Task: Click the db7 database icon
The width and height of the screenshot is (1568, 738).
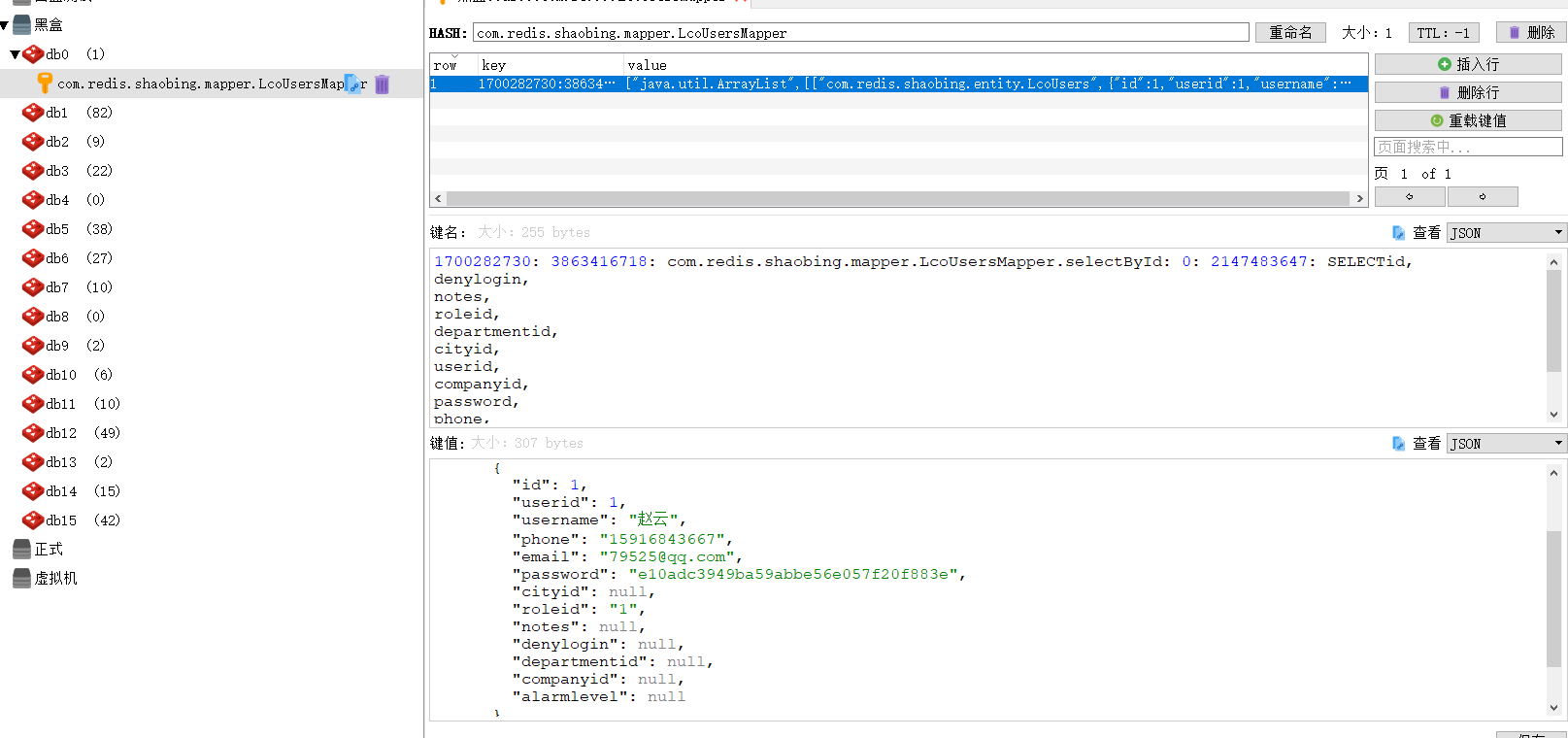Action: 33,287
